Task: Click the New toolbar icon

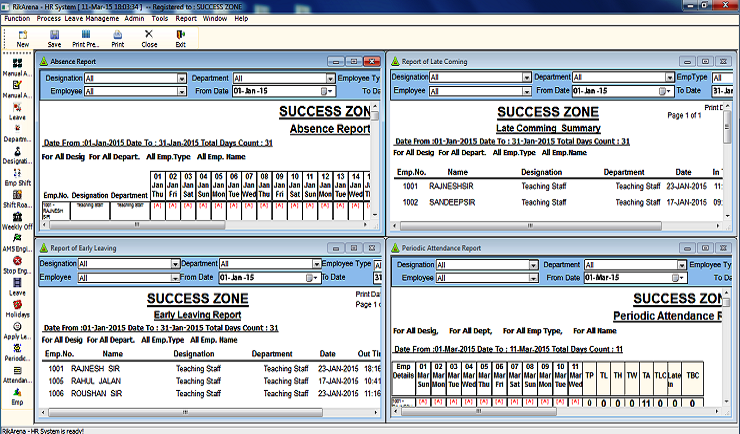Action: coord(22,37)
